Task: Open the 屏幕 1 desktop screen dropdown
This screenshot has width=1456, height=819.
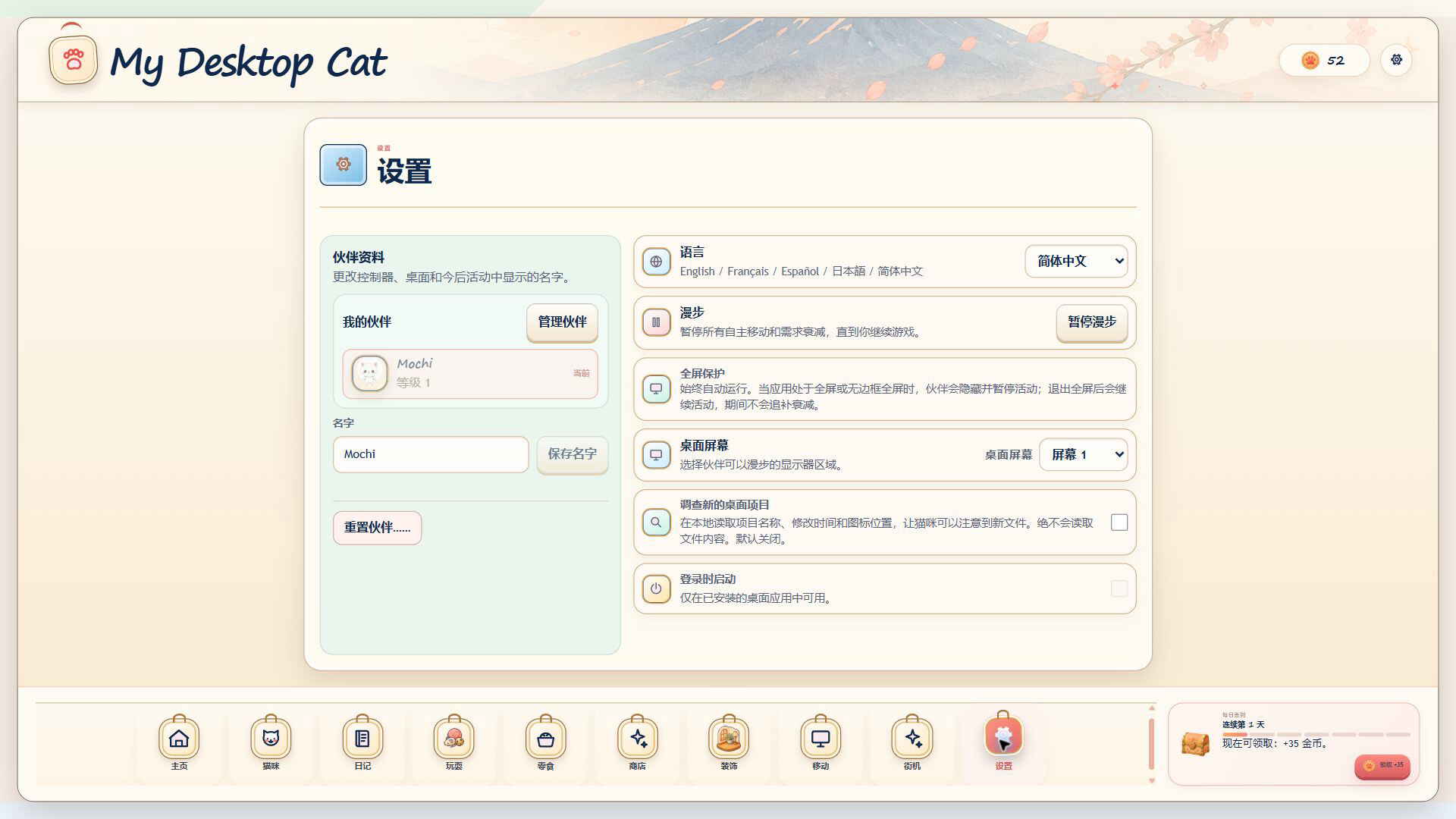Action: [1083, 454]
